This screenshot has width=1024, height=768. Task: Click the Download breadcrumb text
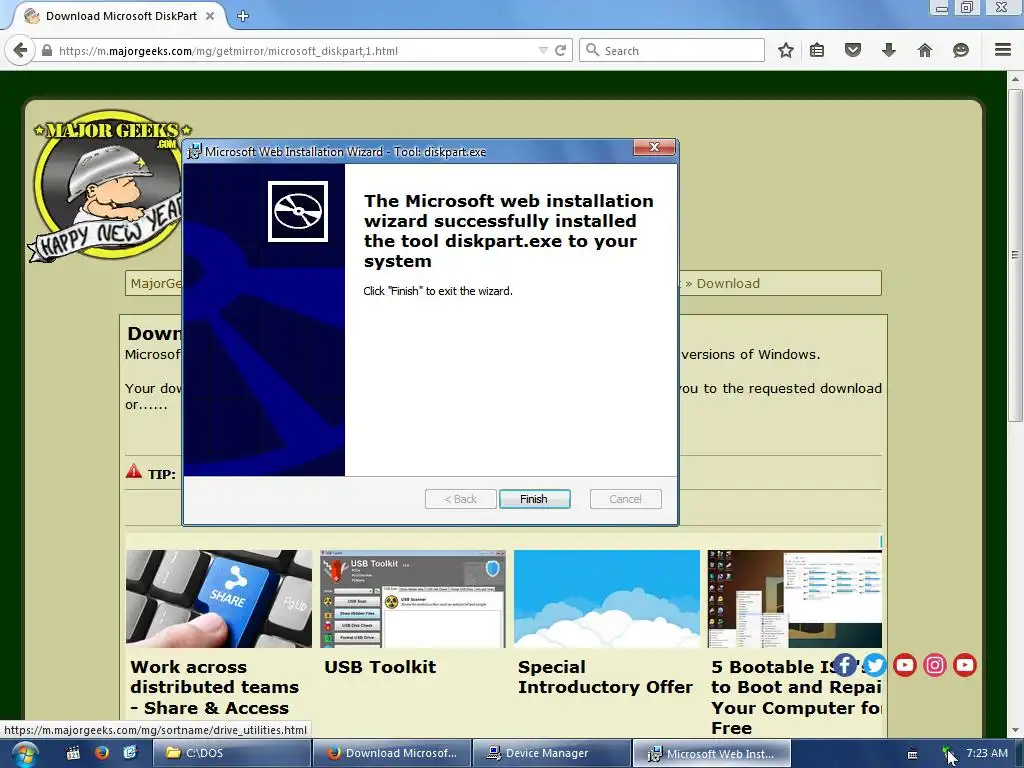(728, 283)
